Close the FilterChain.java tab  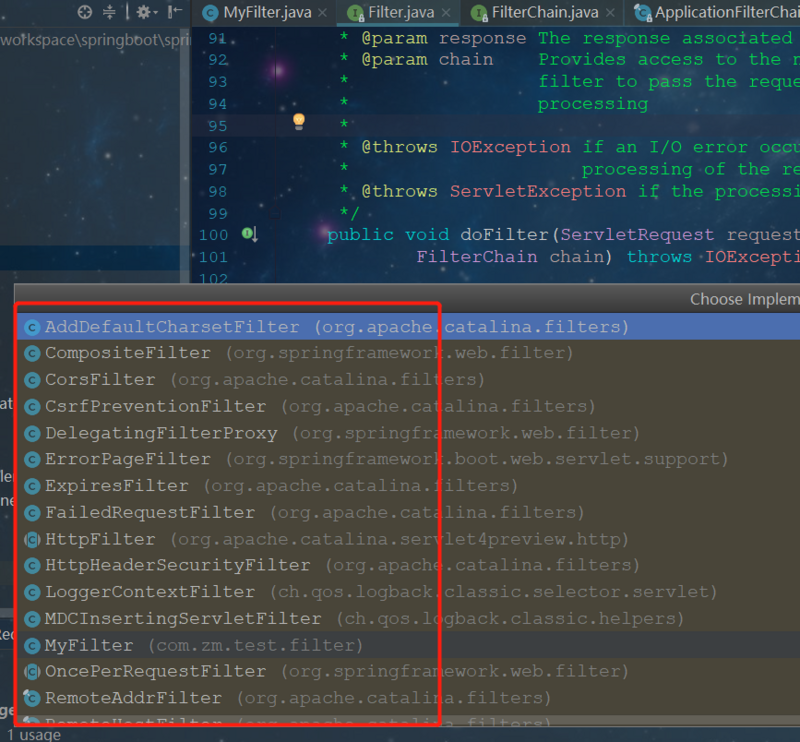tap(610, 12)
